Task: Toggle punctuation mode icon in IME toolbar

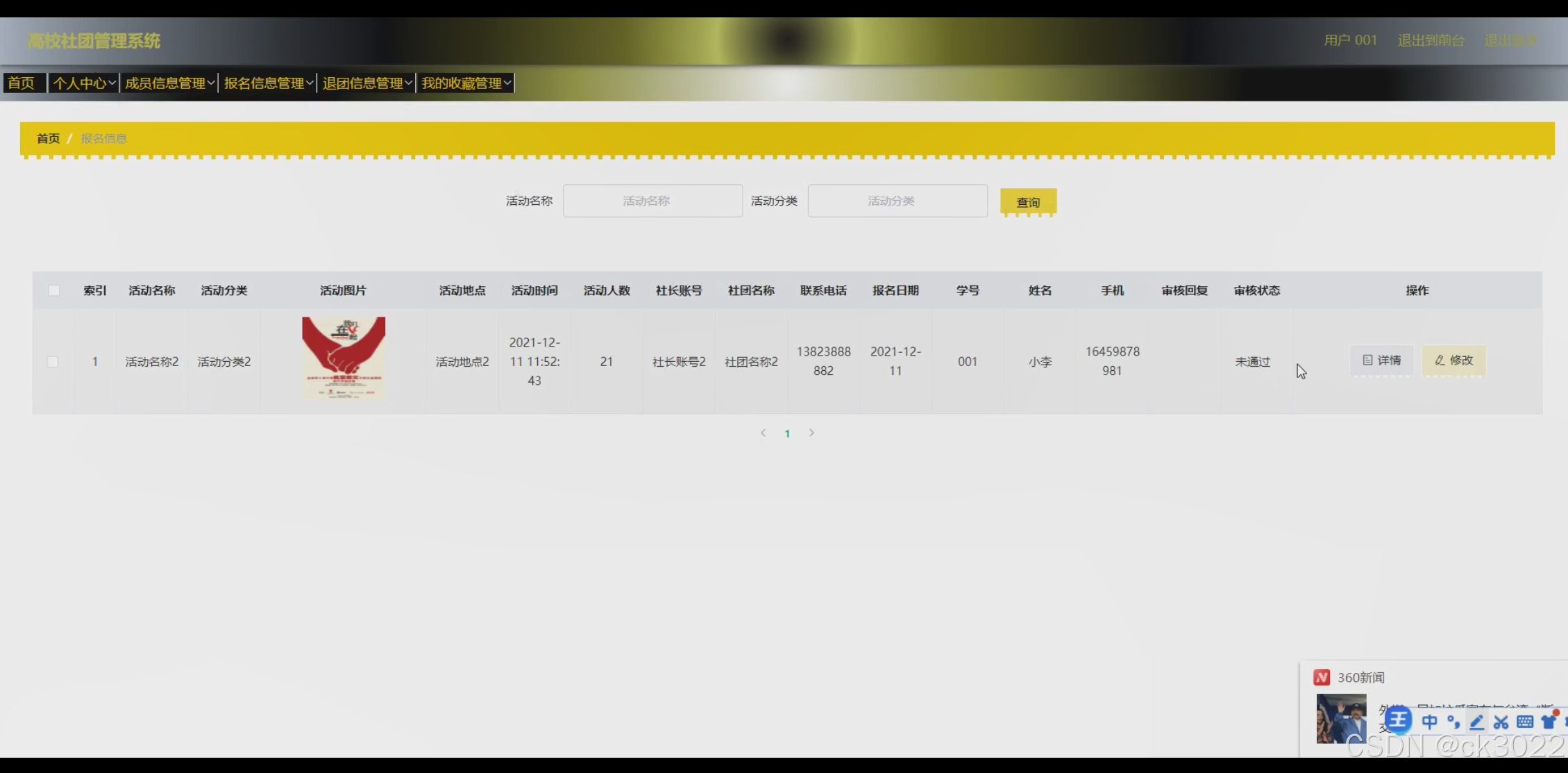Action: (x=1453, y=722)
